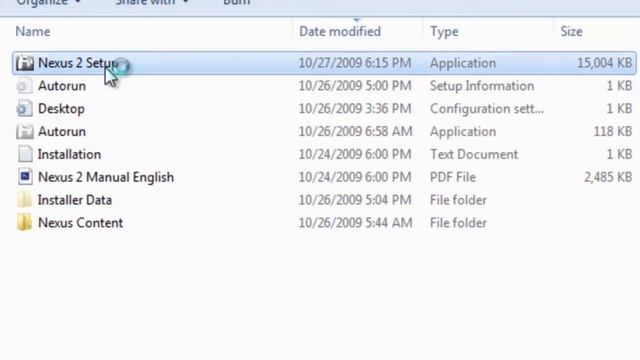
Task: Click the Installer Data folder icon
Action: (24, 200)
